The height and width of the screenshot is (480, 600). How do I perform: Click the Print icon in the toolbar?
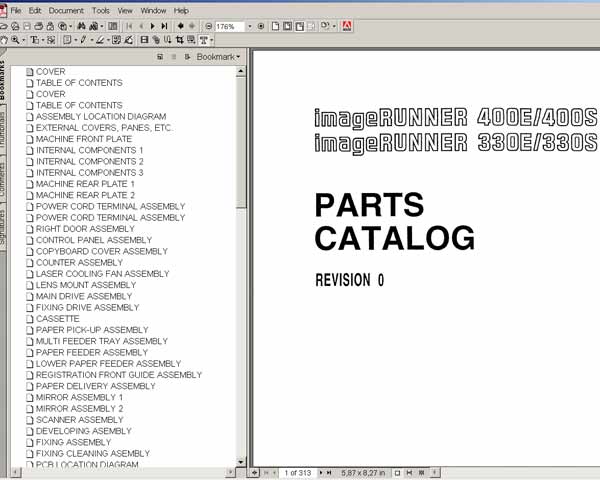[x=39, y=26]
